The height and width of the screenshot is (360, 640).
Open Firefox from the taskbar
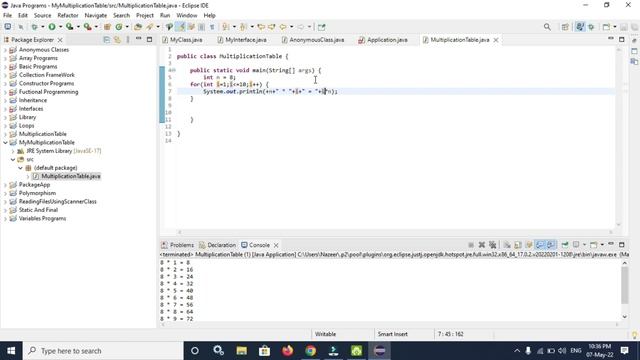tap(287, 351)
